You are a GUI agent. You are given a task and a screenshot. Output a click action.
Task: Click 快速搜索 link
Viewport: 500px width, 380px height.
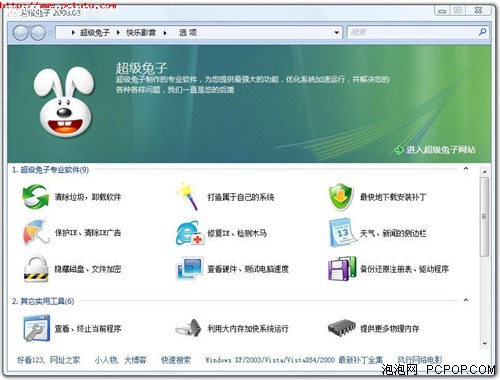[176, 360]
